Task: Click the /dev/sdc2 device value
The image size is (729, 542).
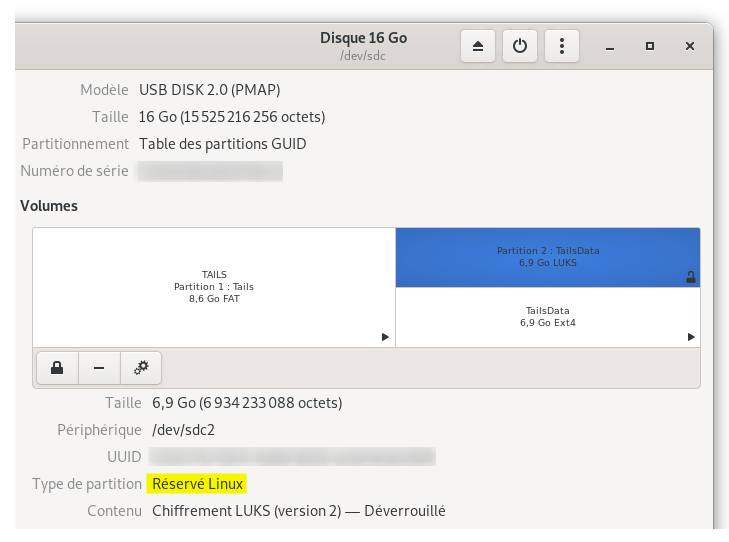Action: pyautogui.click(x=184, y=430)
